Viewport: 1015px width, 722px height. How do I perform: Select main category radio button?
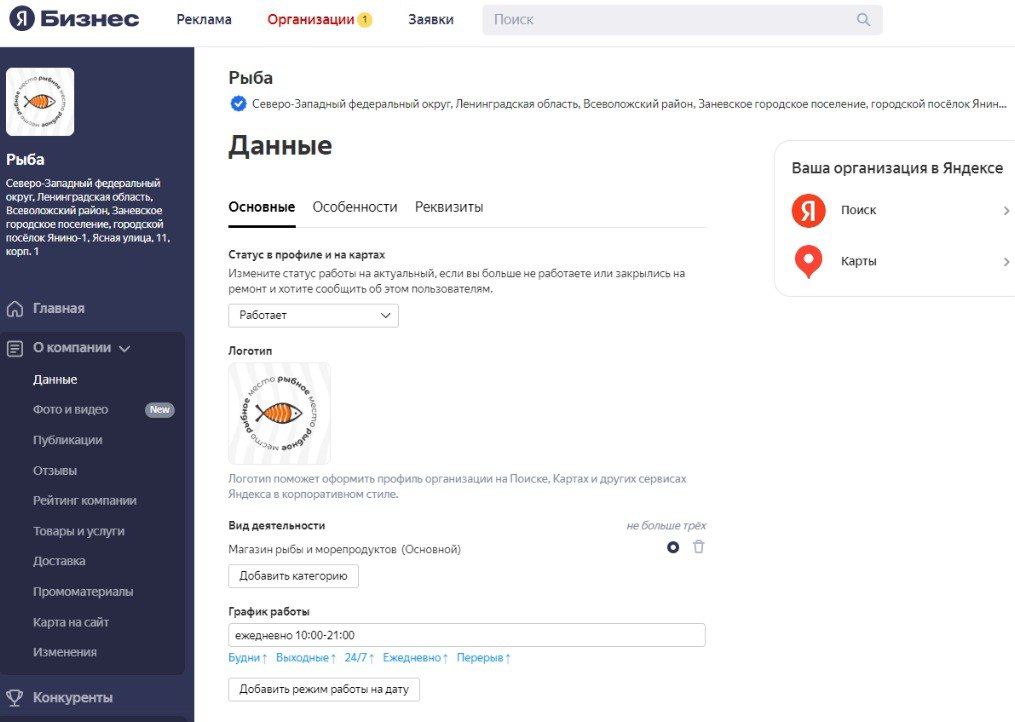click(673, 548)
